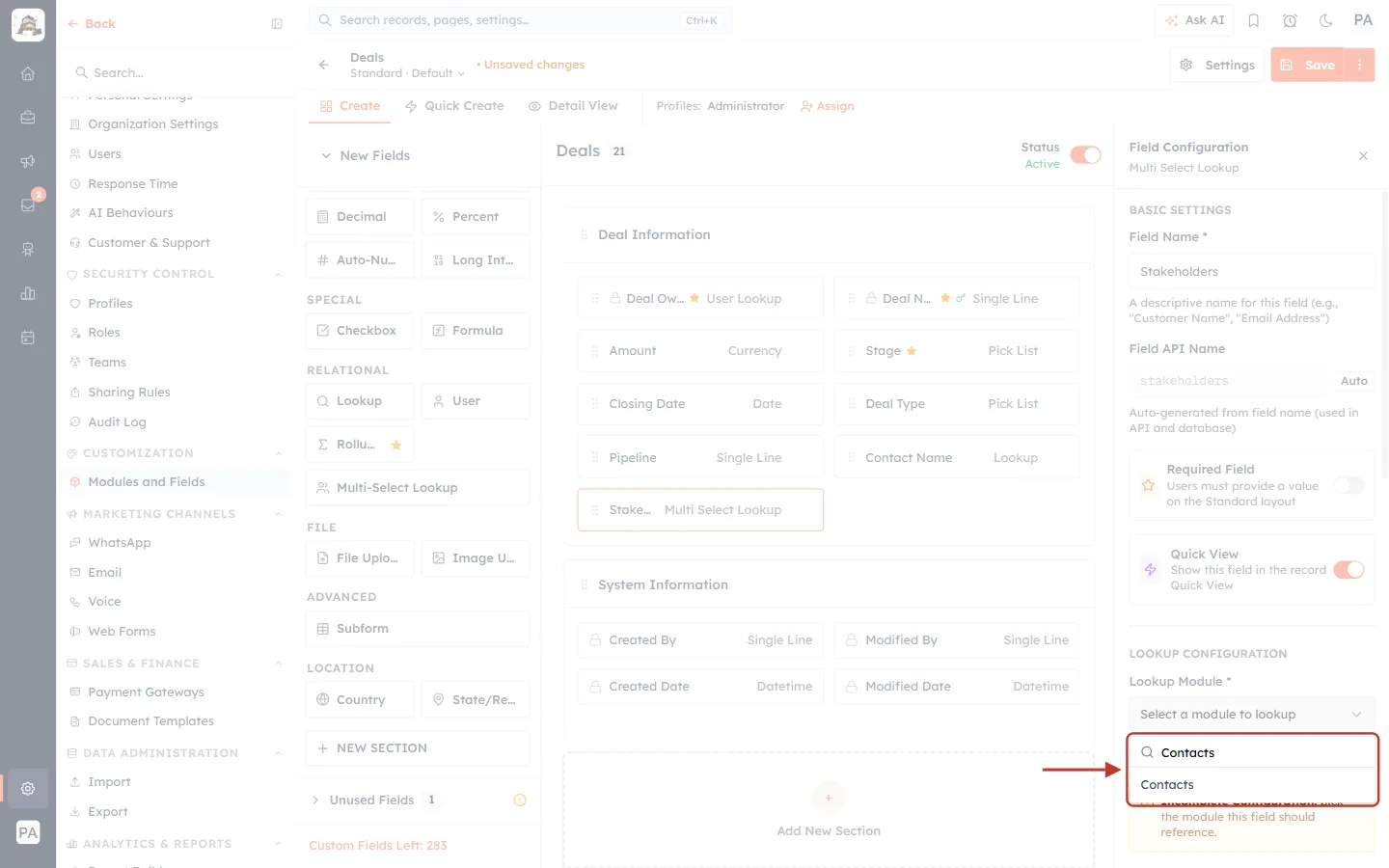
Task: Open the settings gear in left rail
Action: [x=28, y=789]
